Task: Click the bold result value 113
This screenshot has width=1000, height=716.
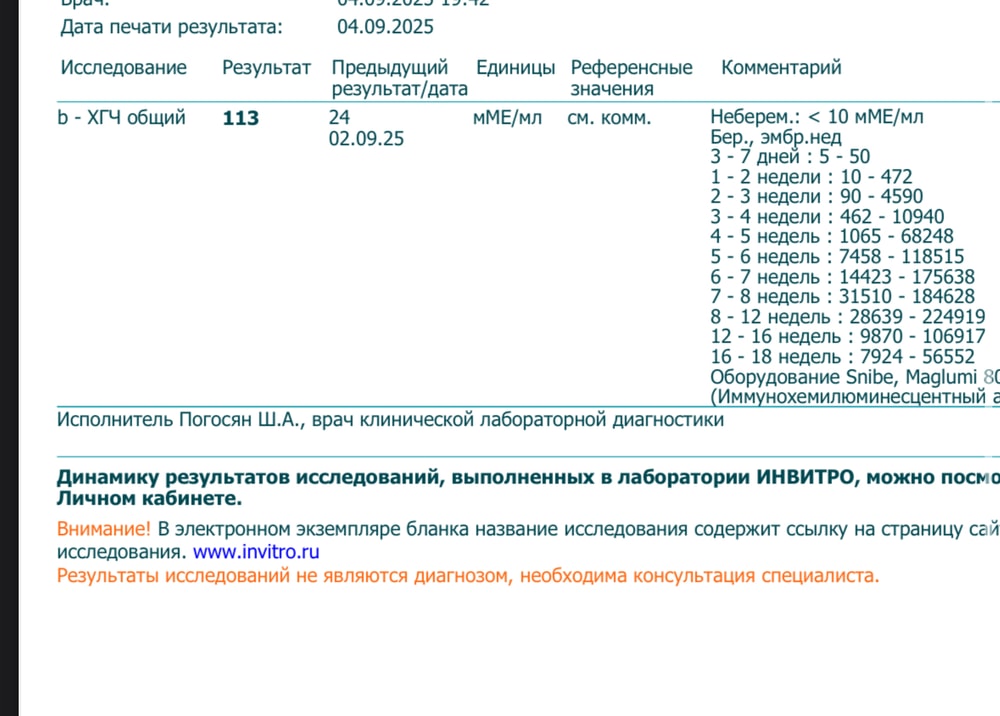Action: [240, 119]
